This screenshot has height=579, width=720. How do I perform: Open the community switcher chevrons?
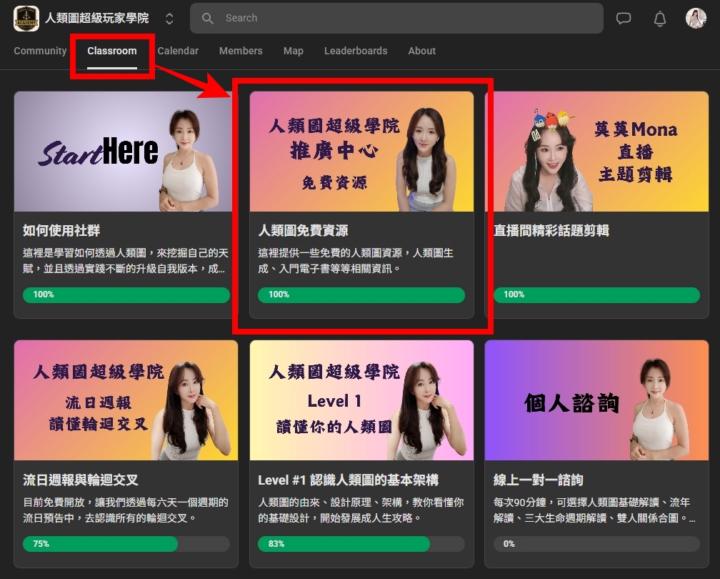pos(169,18)
